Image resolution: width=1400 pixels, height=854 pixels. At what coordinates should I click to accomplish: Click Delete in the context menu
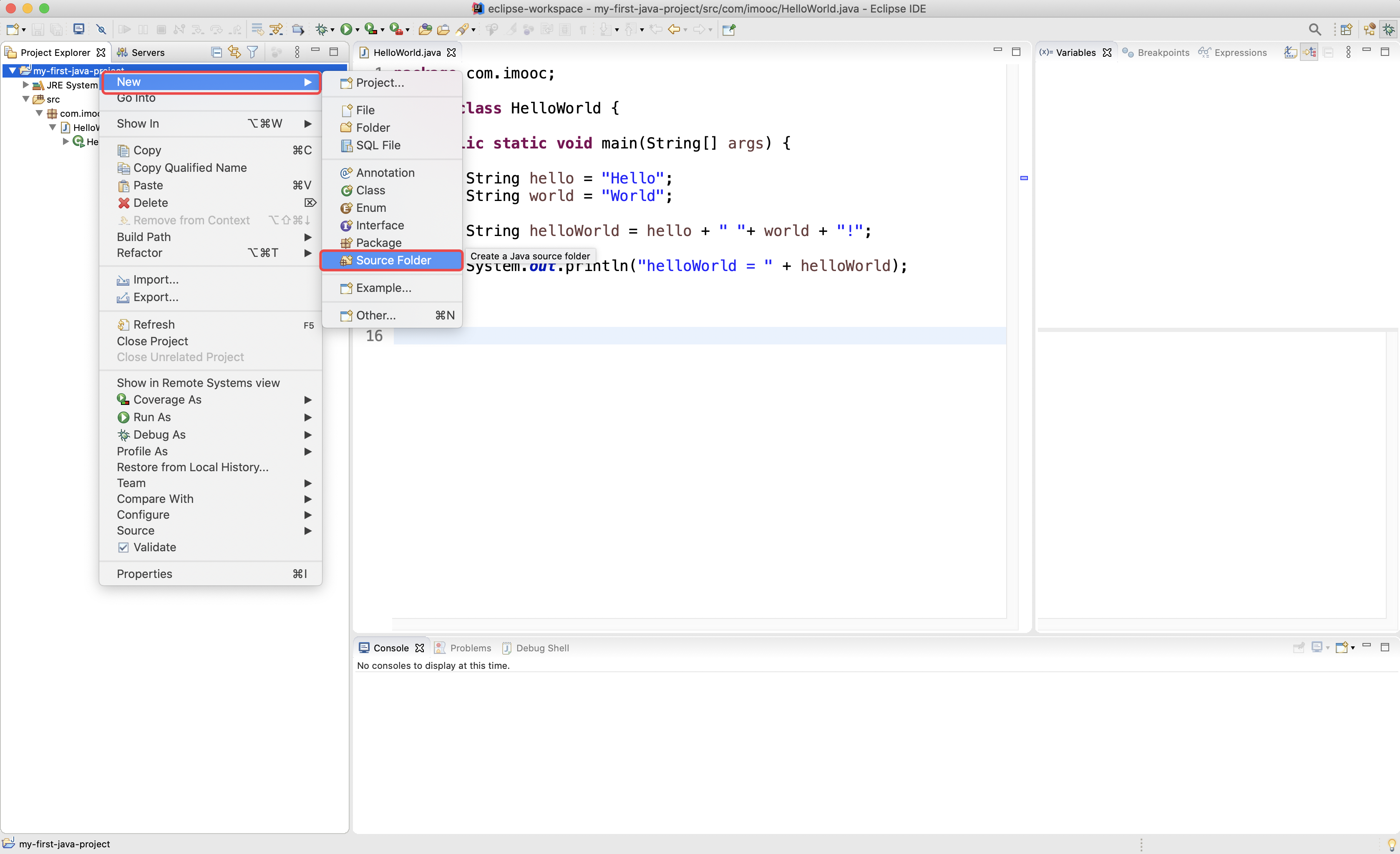coord(210,203)
